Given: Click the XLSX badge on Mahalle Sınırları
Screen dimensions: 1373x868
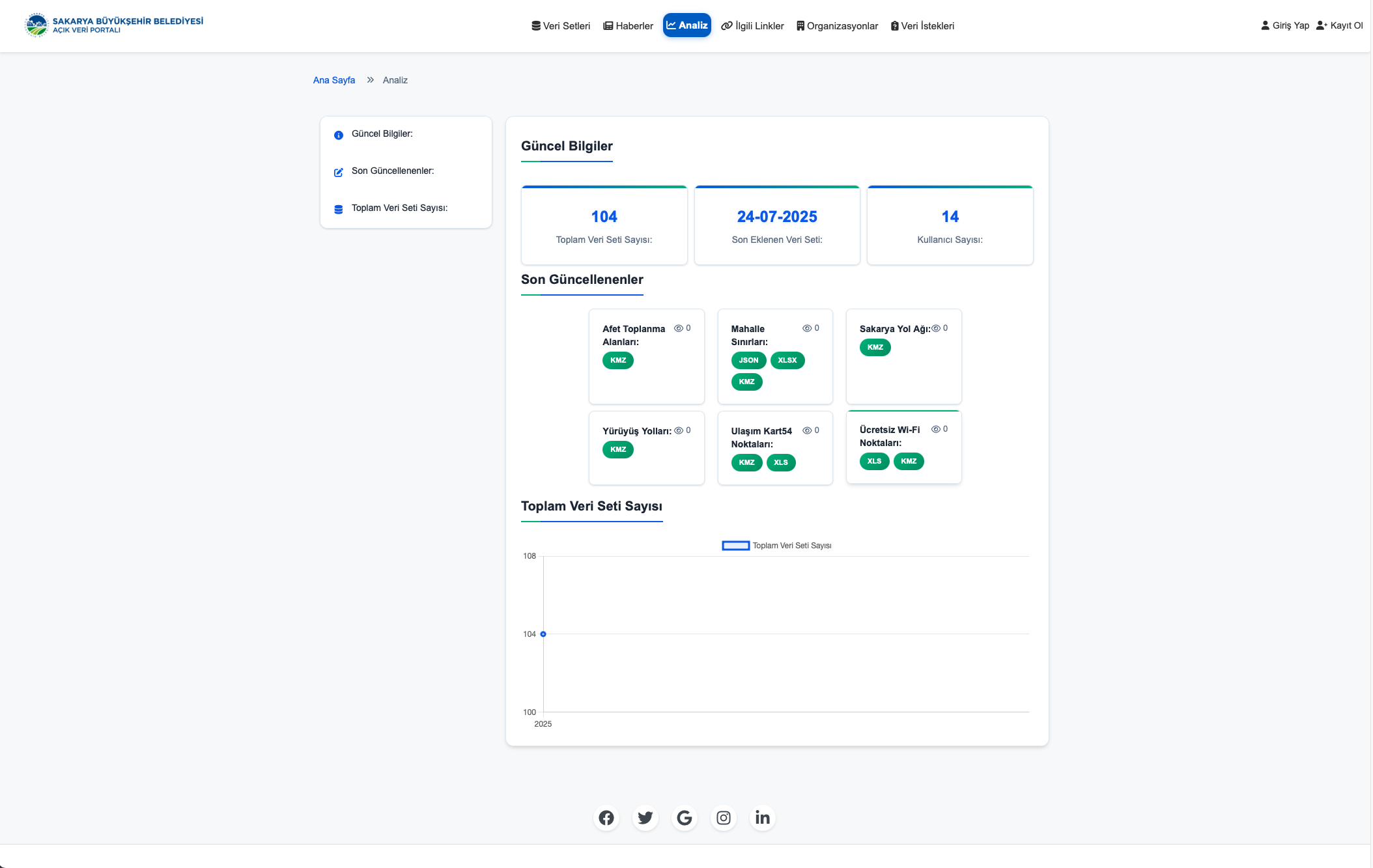Looking at the screenshot, I should point(787,361).
